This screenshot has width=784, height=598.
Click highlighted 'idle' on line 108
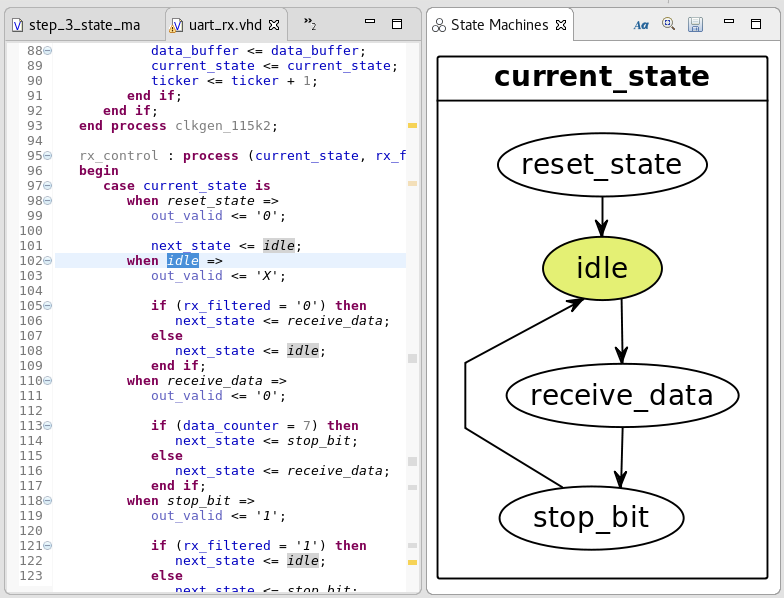click(x=302, y=350)
